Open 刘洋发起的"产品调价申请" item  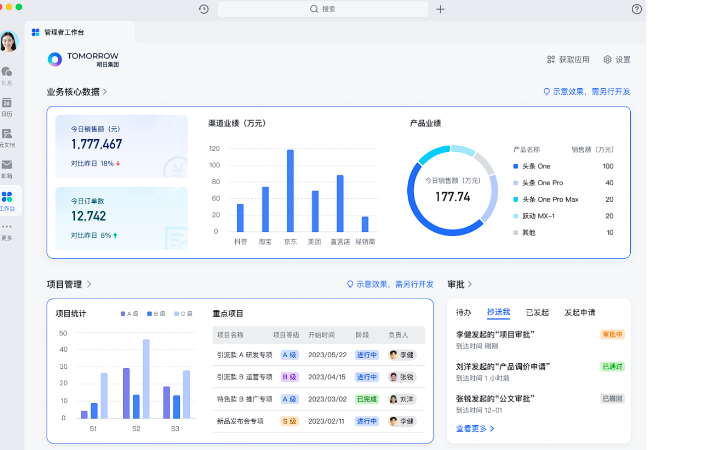[x=540, y=372]
